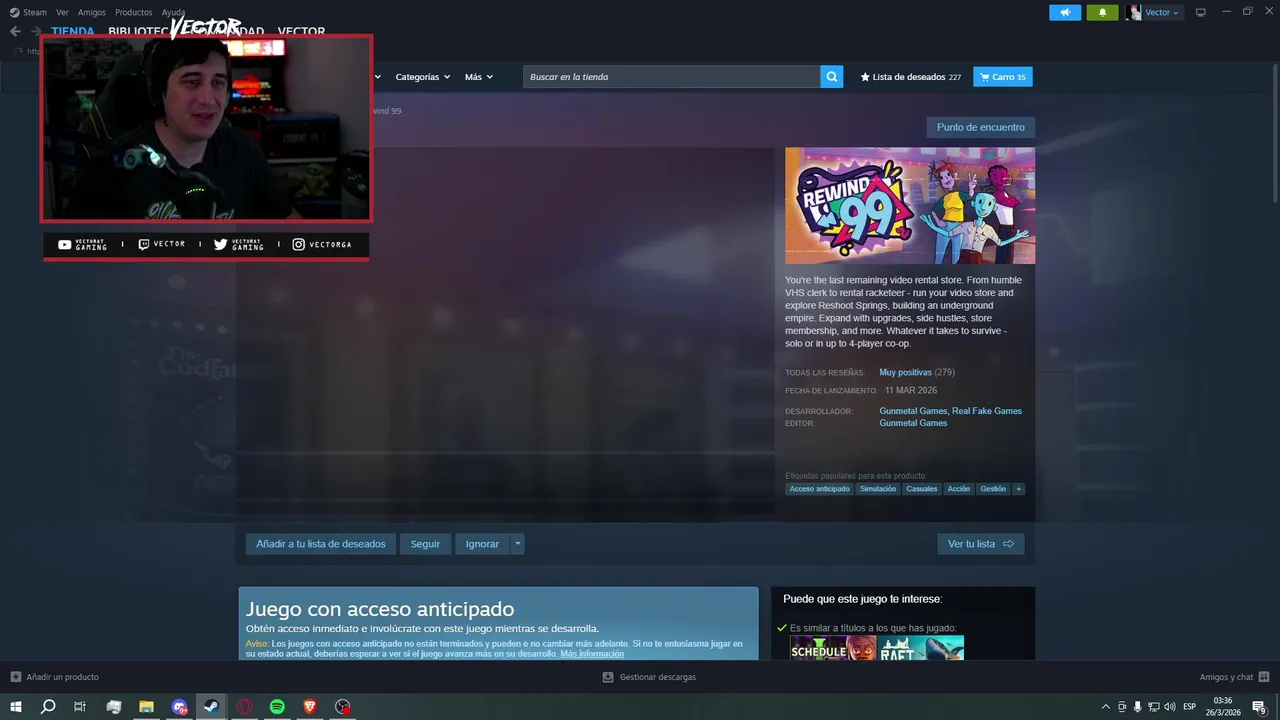Viewport: 1280px width, 720px height.
Task: Open the OBS Studio taskbar icon
Action: click(x=343, y=707)
